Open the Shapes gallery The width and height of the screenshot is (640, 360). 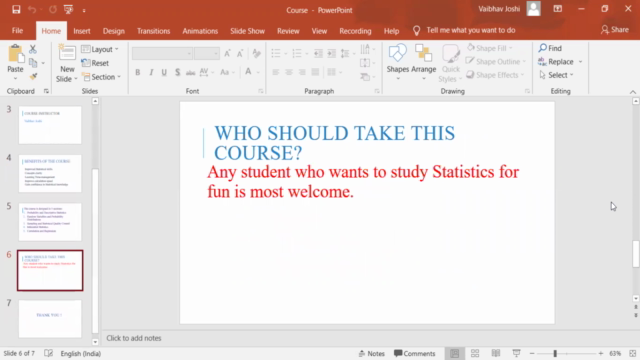click(x=398, y=62)
